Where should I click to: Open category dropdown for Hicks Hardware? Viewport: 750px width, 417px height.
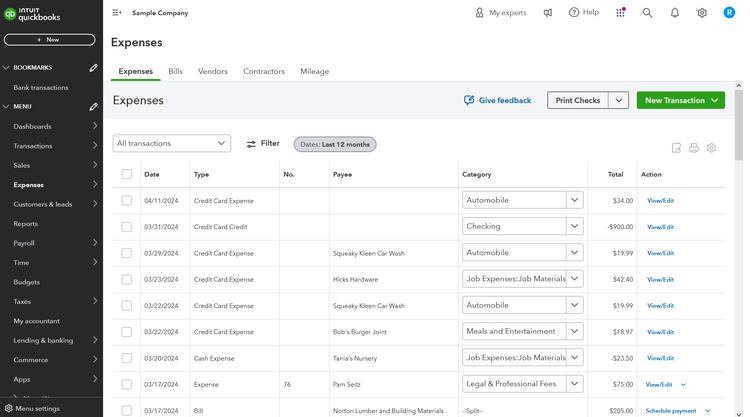tap(574, 279)
